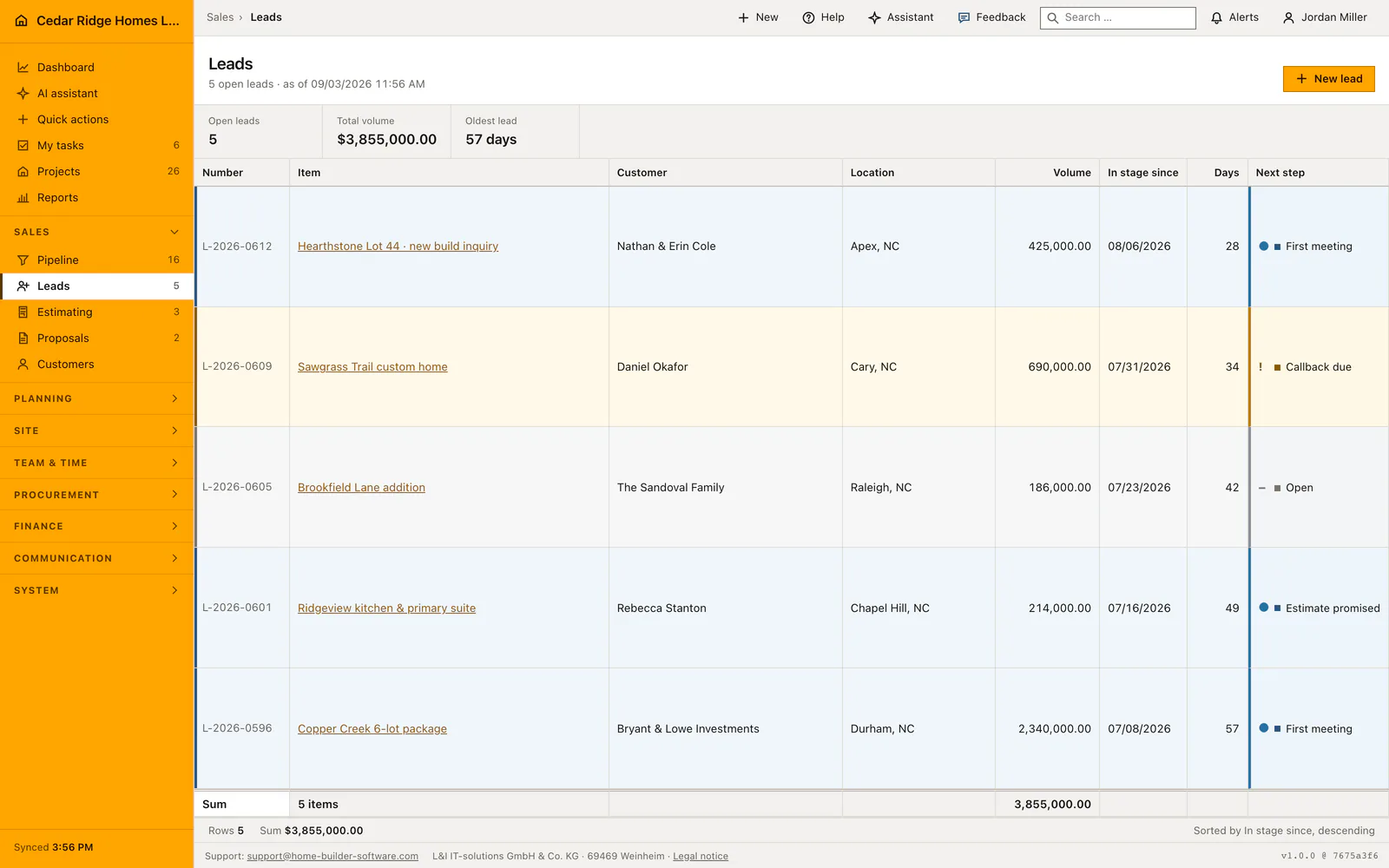Viewport: 1389px width, 868px height.
Task: Expand the FINANCE section
Action: point(96,526)
